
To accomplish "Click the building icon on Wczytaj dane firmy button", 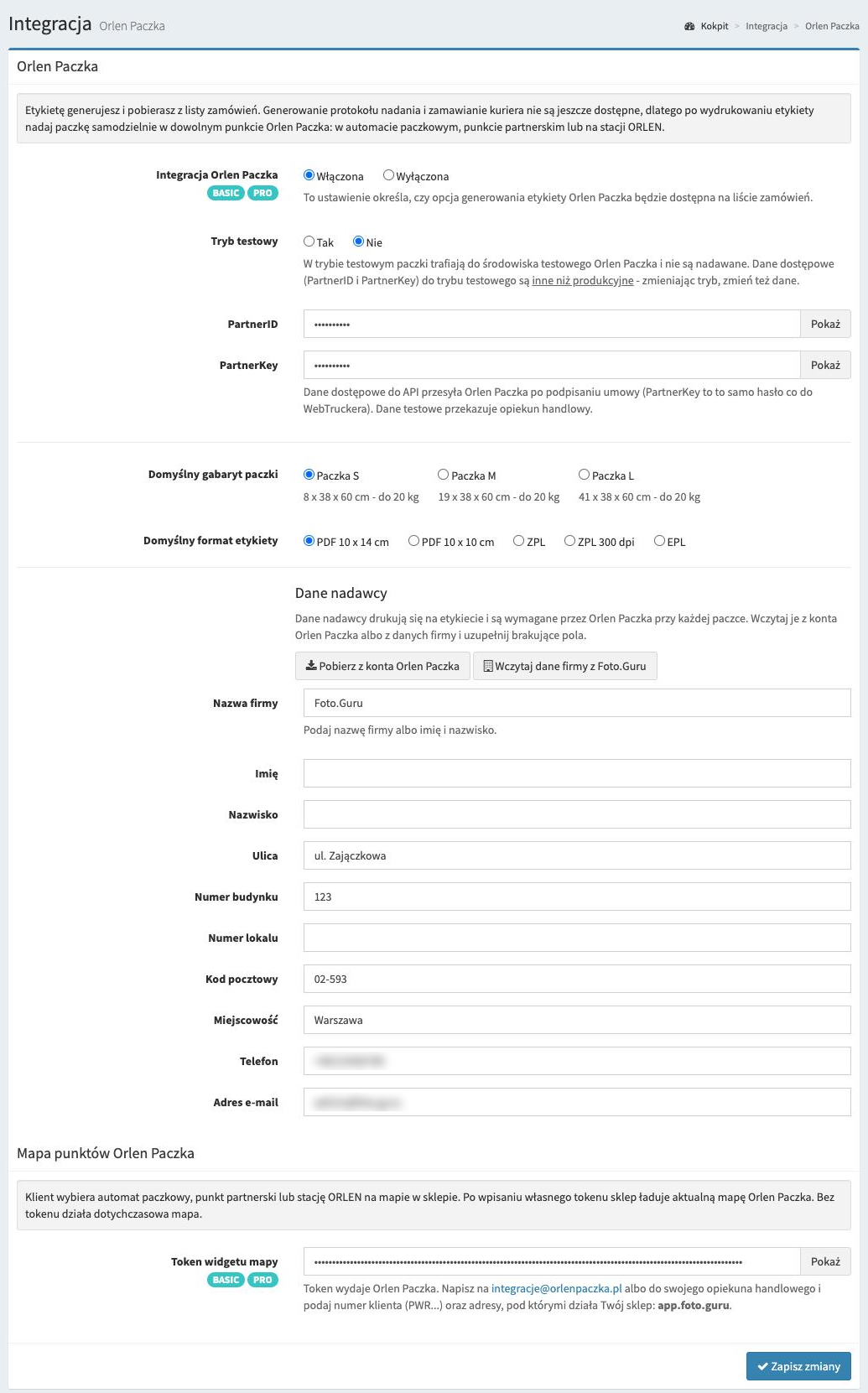I will click(488, 666).
